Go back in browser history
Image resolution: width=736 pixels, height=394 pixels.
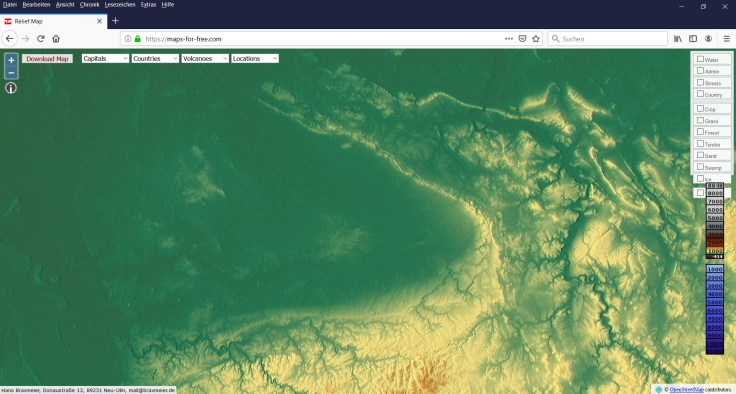[10, 39]
